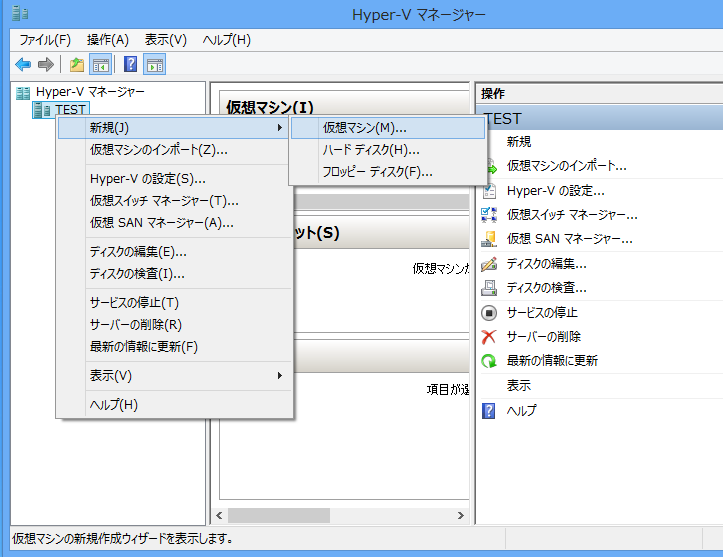This screenshot has height=557, width=723.
Task: Select サーバーの削除(R) in context menu
Action: tap(174, 325)
